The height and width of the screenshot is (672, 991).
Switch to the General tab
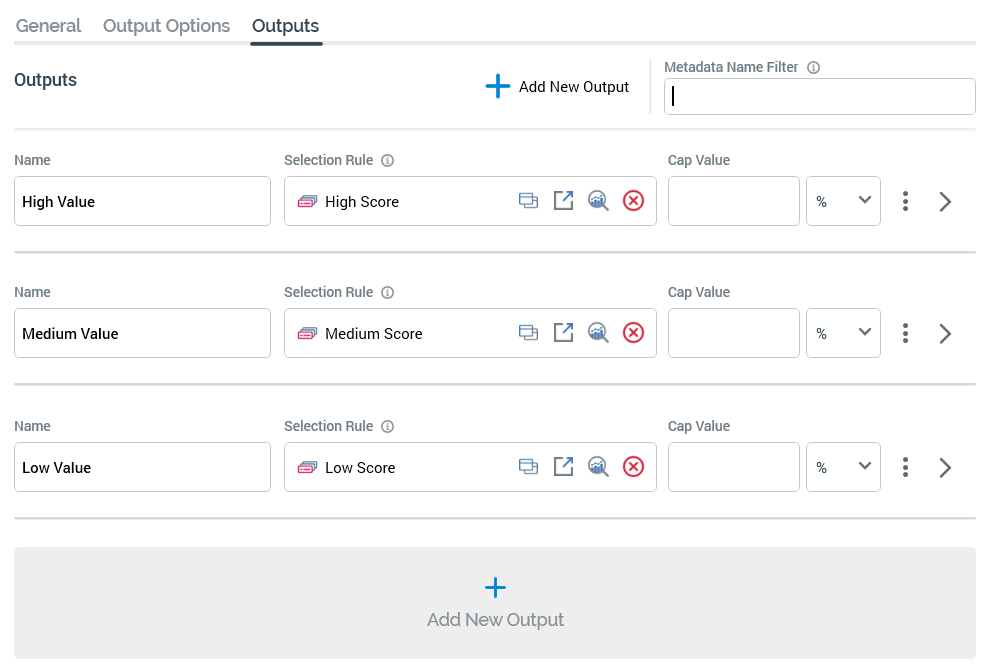[x=48, y=26]
